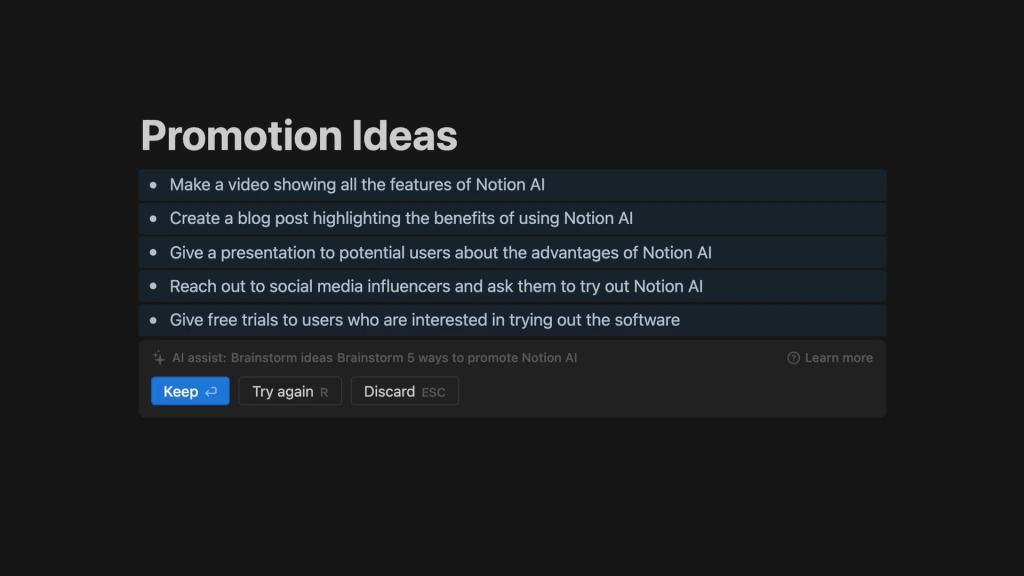Image resolution: width=1024 pixels, height=576 pixels.
Task: Click the question mark help icon
Action: [794, 358]
